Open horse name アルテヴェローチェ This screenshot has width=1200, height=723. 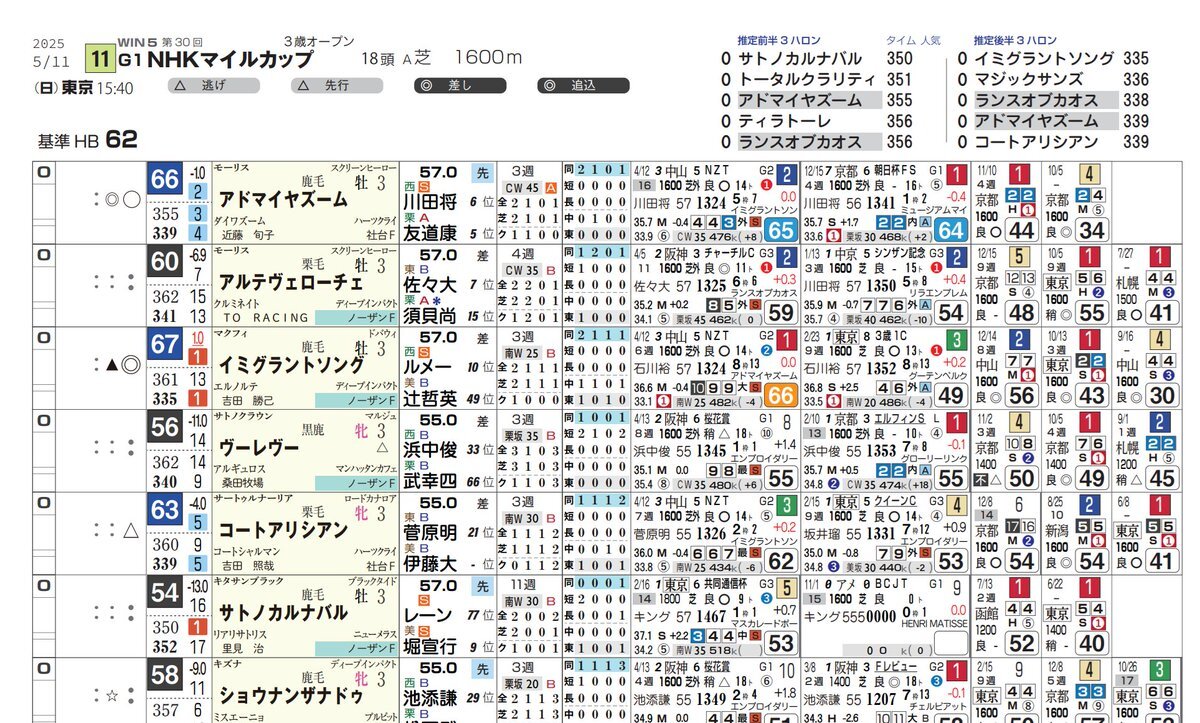point(291,282)
